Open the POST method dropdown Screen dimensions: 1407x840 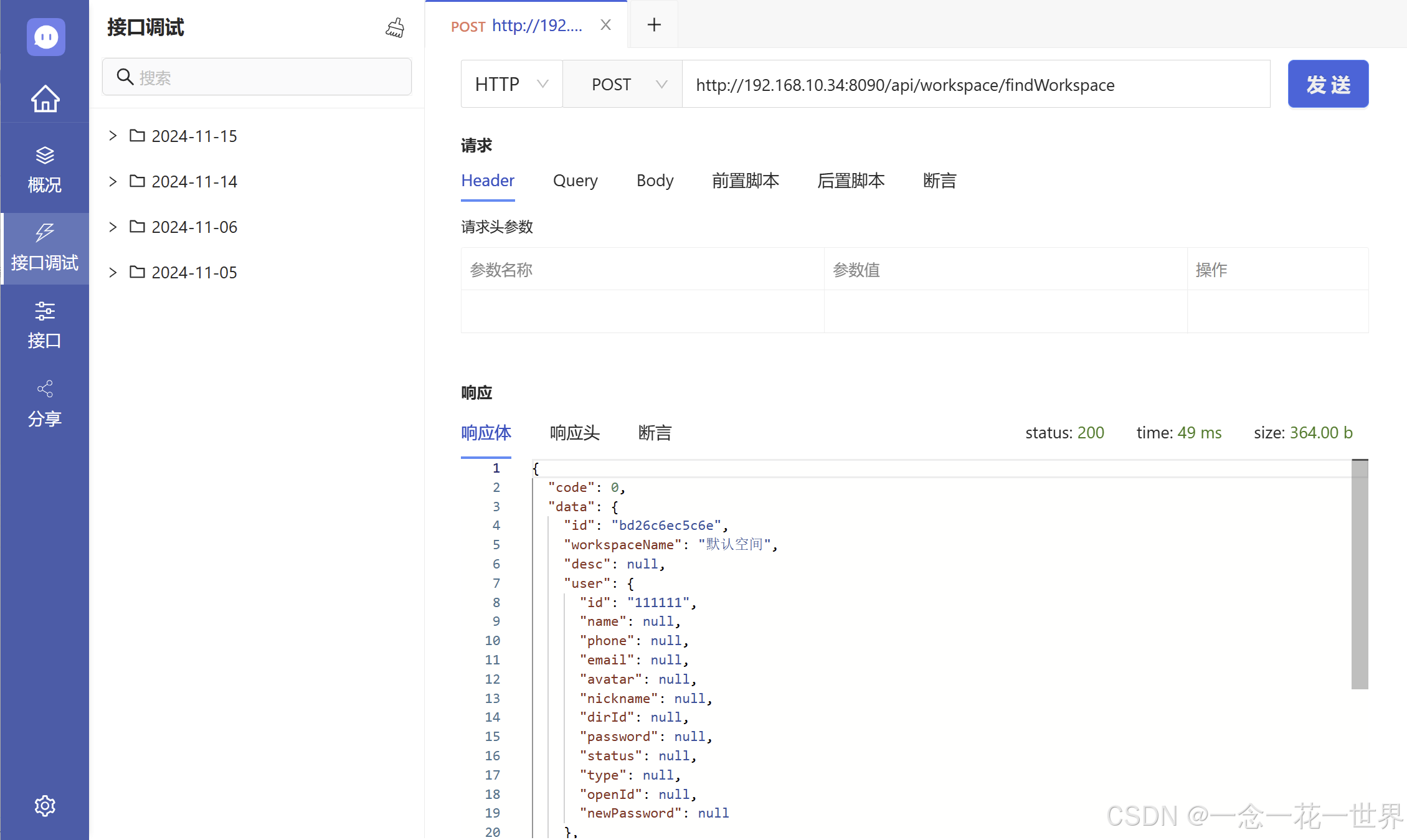click(x=622, y=84)
